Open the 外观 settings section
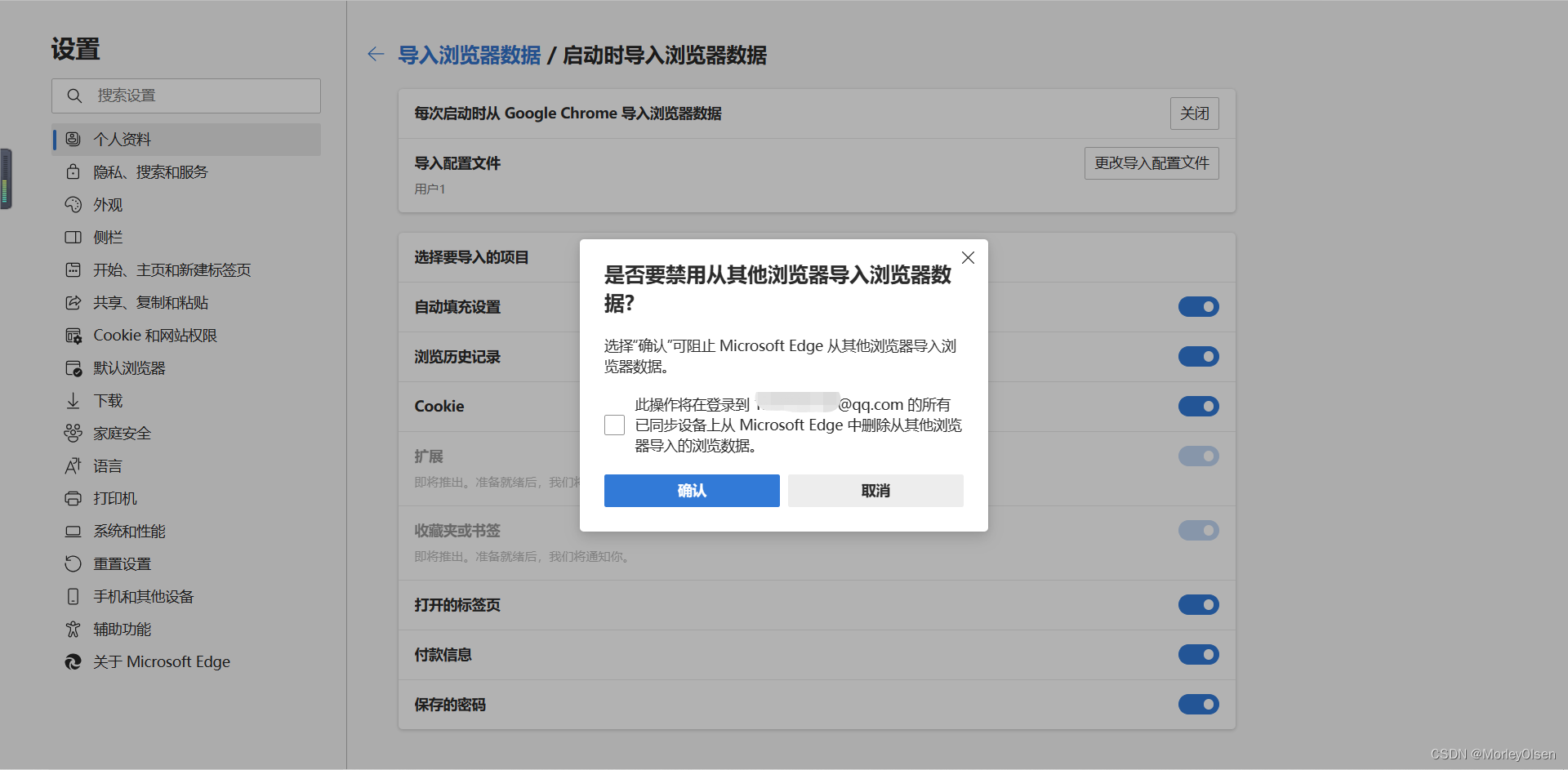This screenshot has width=1568, height=770. point(186,205)
